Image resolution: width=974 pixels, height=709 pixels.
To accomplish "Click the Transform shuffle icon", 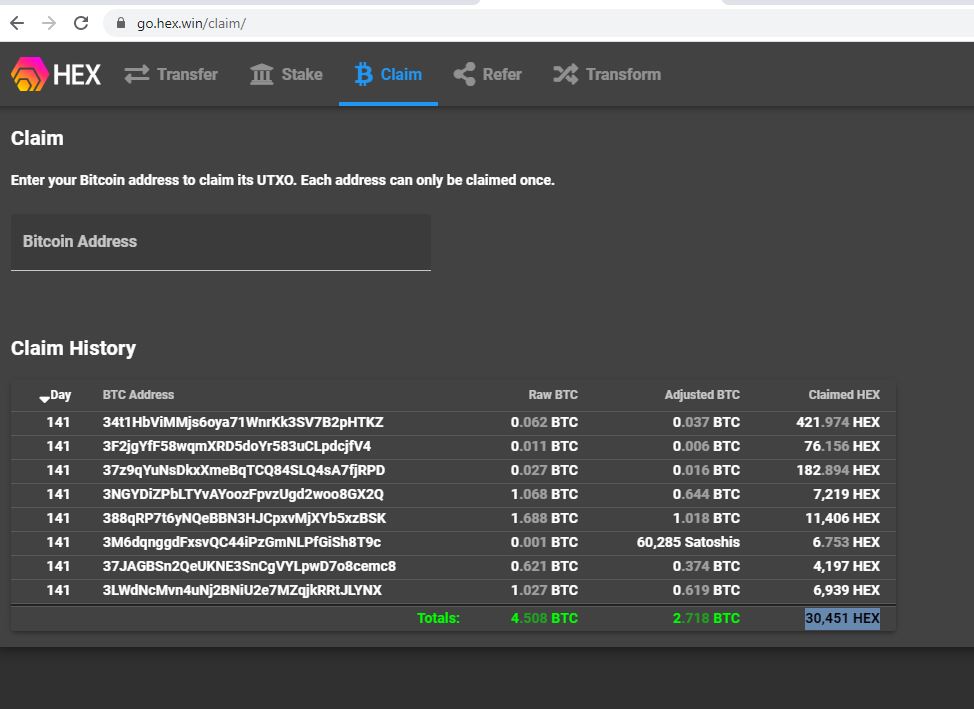I will pyautogui.click(x=565, y=74).
